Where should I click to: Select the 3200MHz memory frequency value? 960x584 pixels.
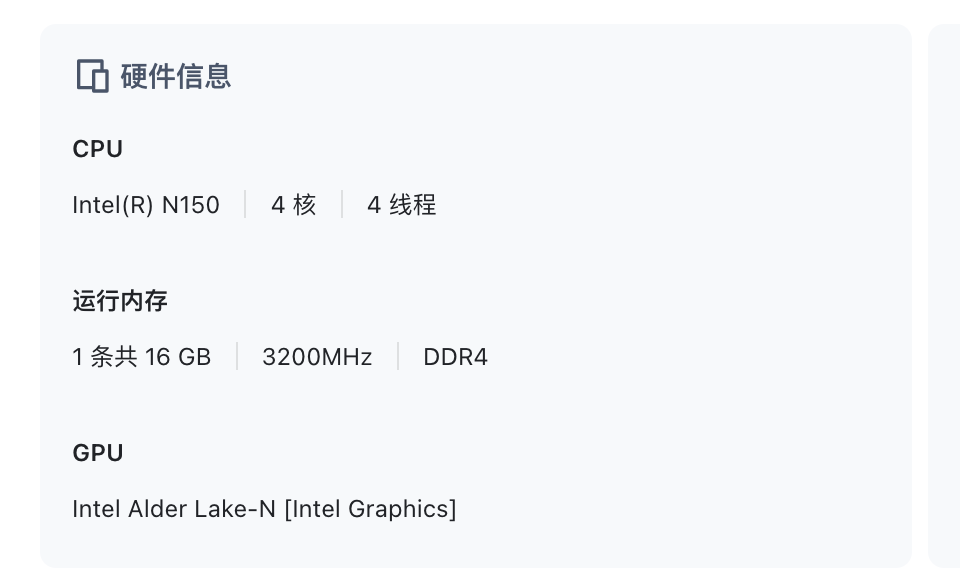point(317,357)
